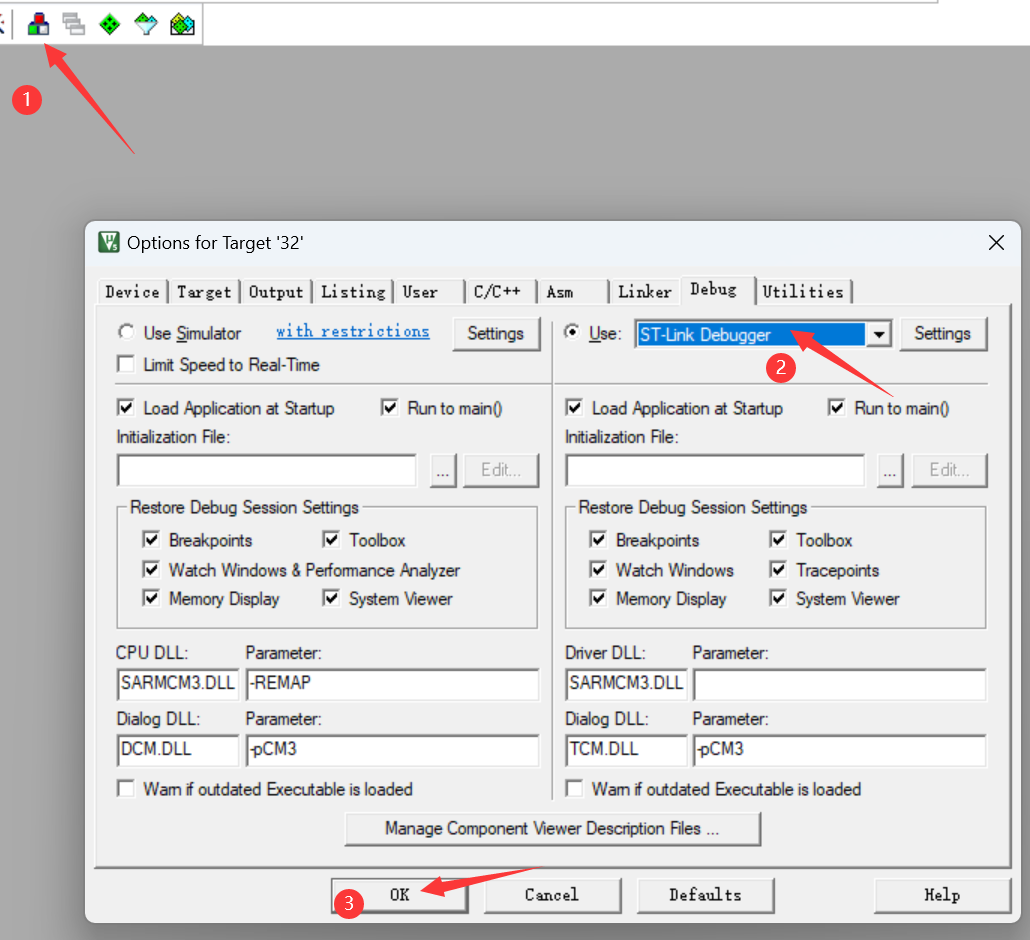This screenshot has height=940, width=1030.
Task: Toggle ST-Link Breakpoints checkbox
Action: (598, 540)
